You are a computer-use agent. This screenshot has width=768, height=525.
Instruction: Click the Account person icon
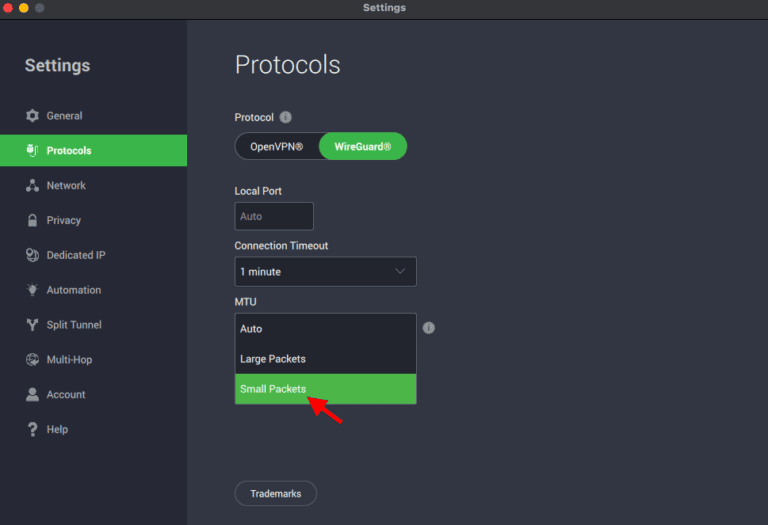tap(32, 395)
